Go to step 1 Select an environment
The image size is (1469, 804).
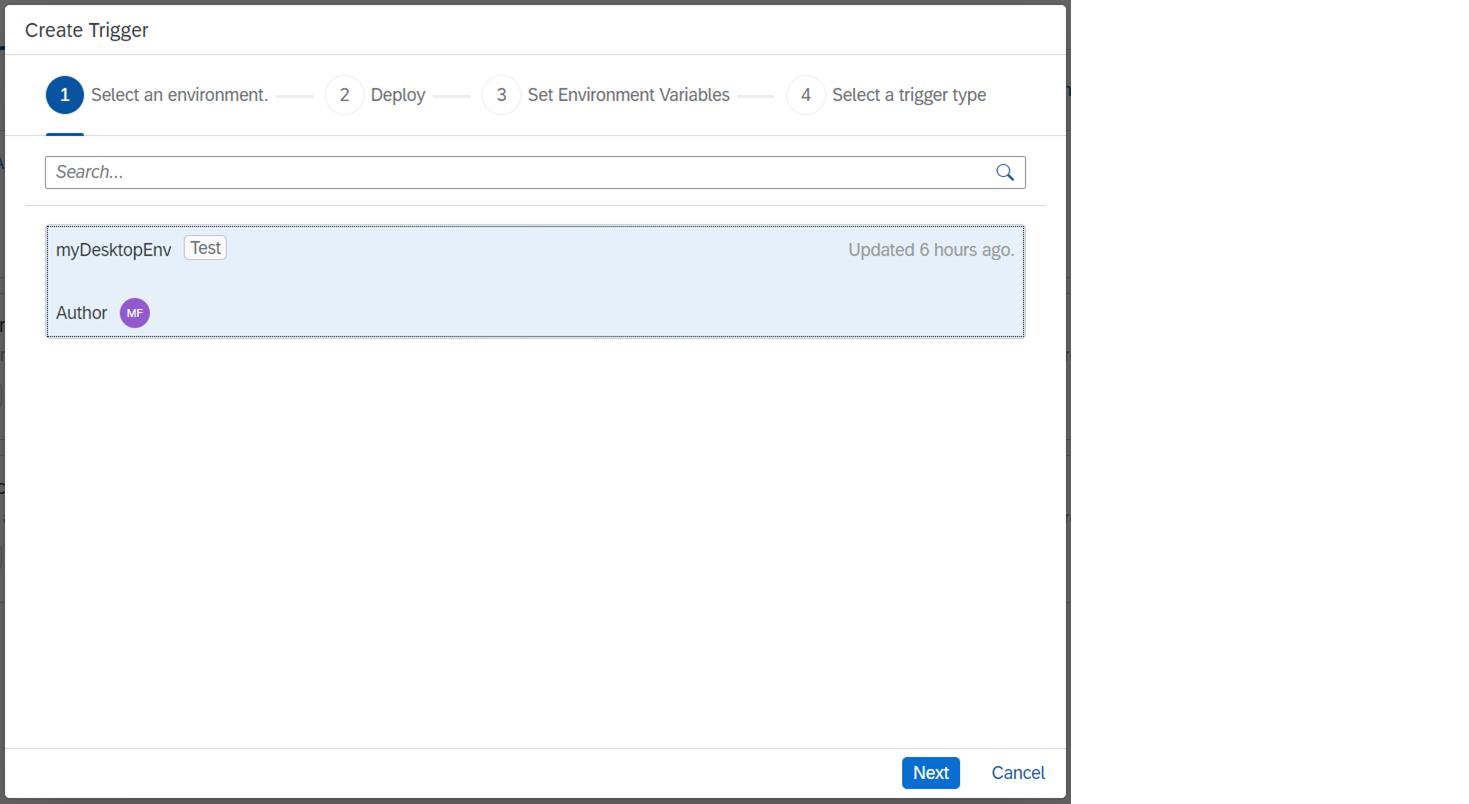click(x=157, y=95)
